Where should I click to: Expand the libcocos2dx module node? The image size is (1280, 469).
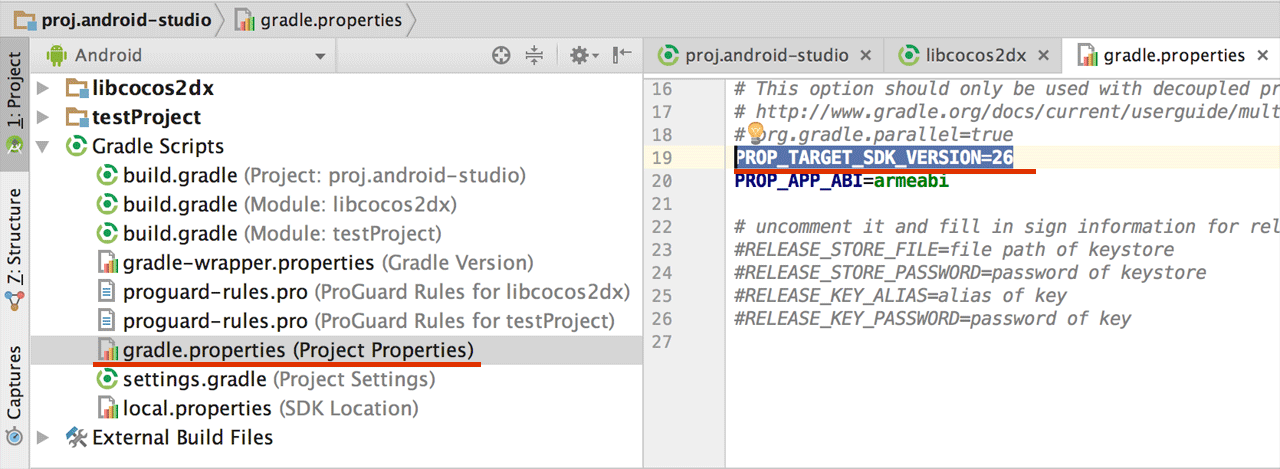click(x=43, y=88)
